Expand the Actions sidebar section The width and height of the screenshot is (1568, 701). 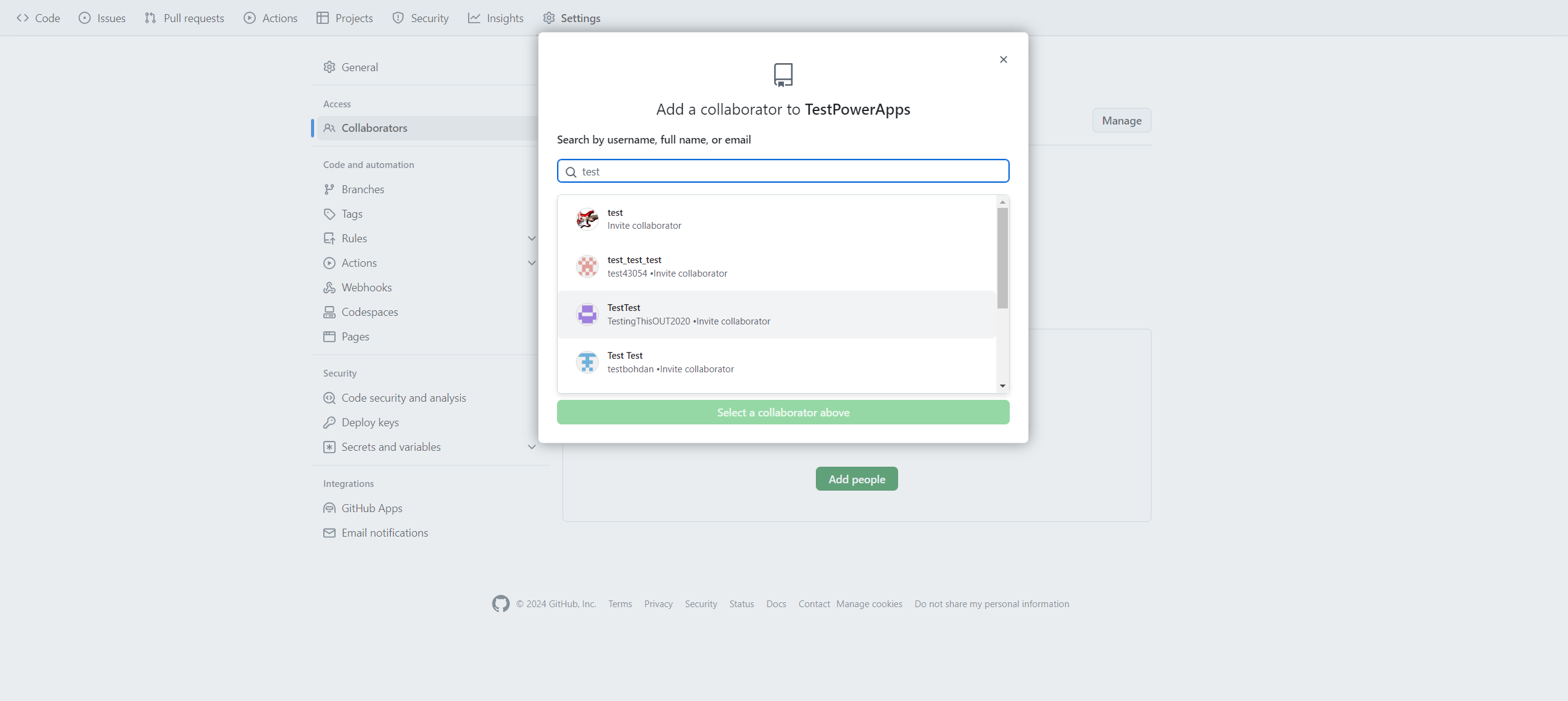tap(531, 262)
